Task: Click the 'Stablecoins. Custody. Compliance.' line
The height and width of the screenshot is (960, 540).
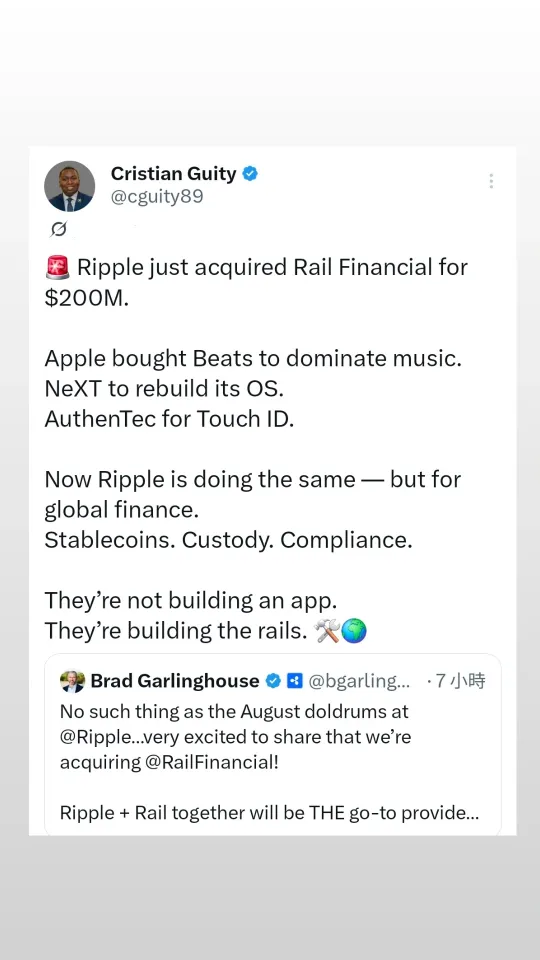Action: click(228, 540)
